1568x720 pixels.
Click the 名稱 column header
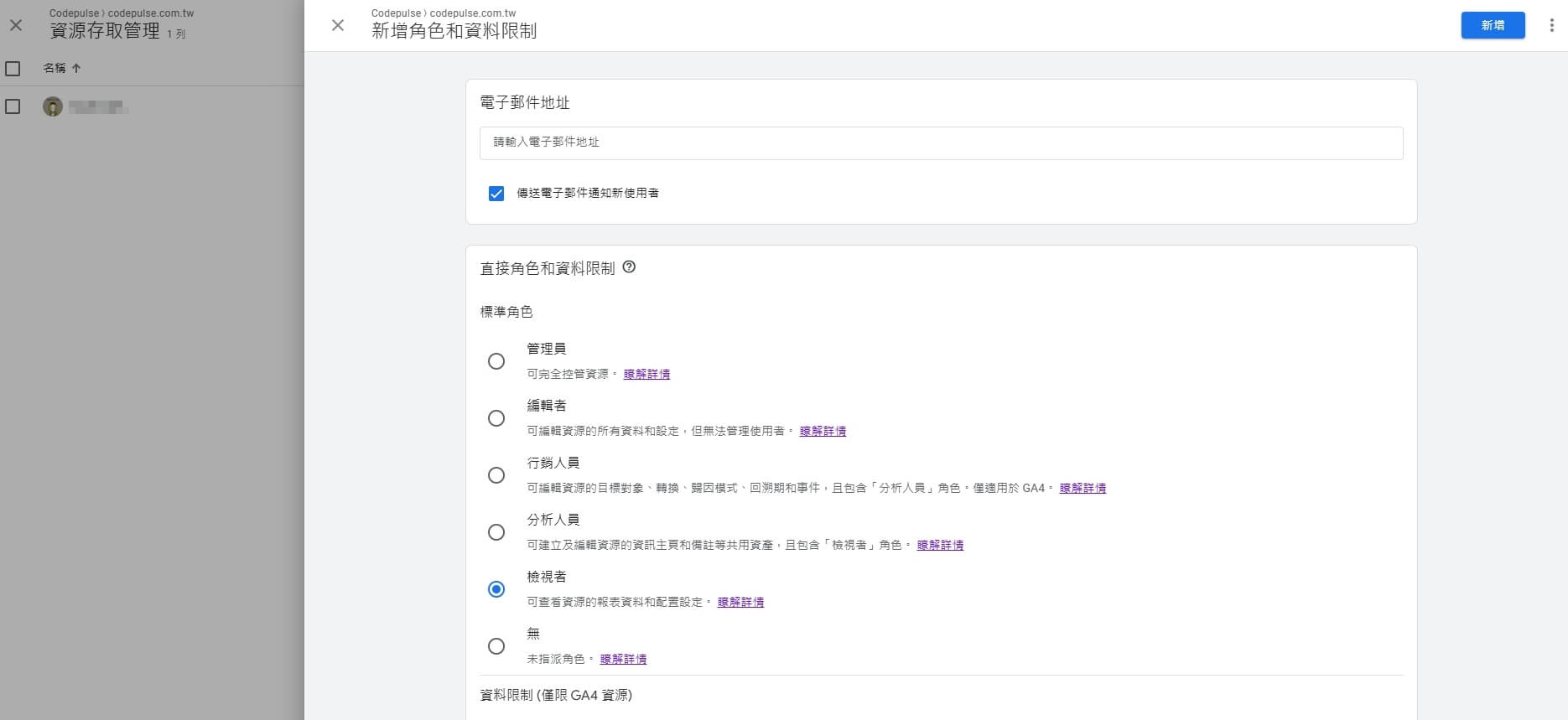pyautogui.click(x=55, y=68)
